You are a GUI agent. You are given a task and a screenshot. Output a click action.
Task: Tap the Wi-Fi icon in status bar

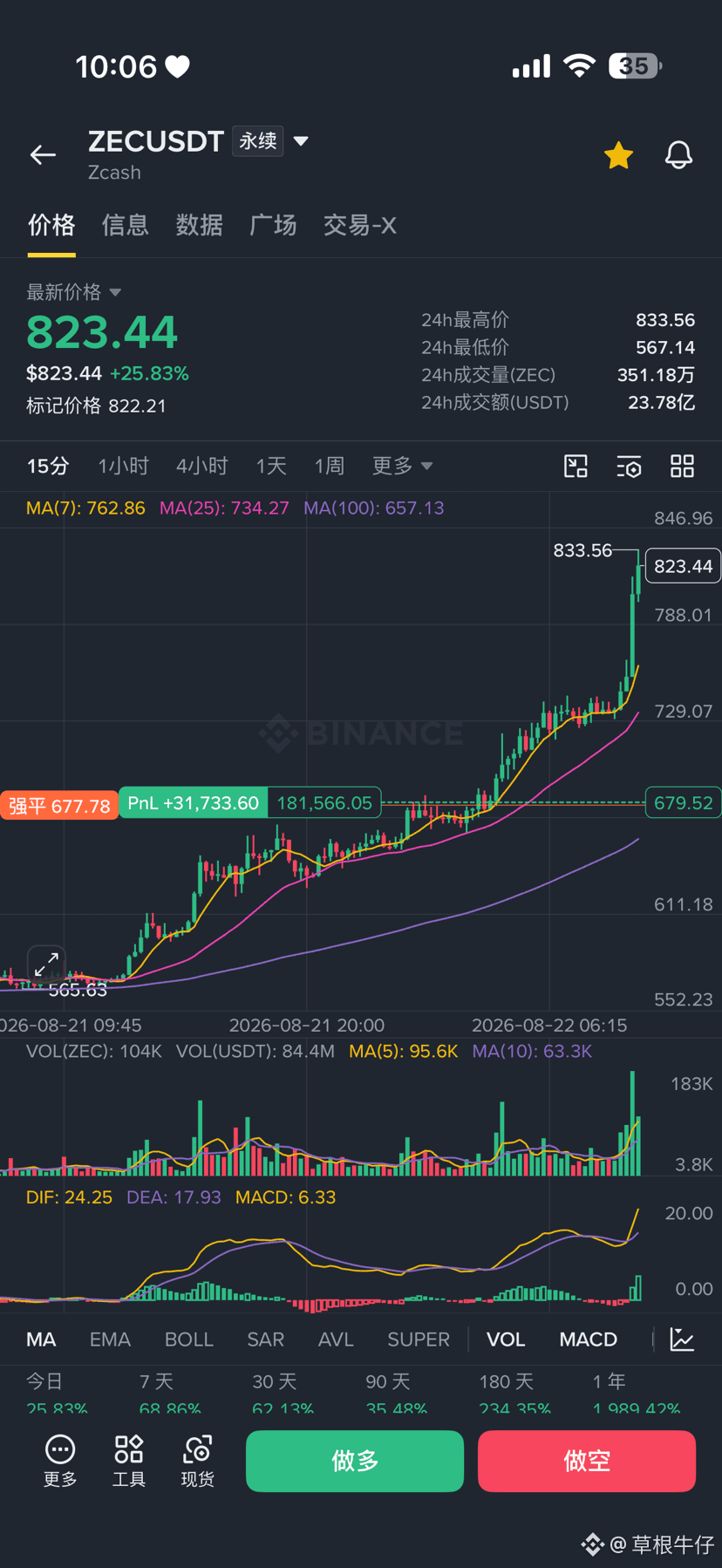[580, 65]
